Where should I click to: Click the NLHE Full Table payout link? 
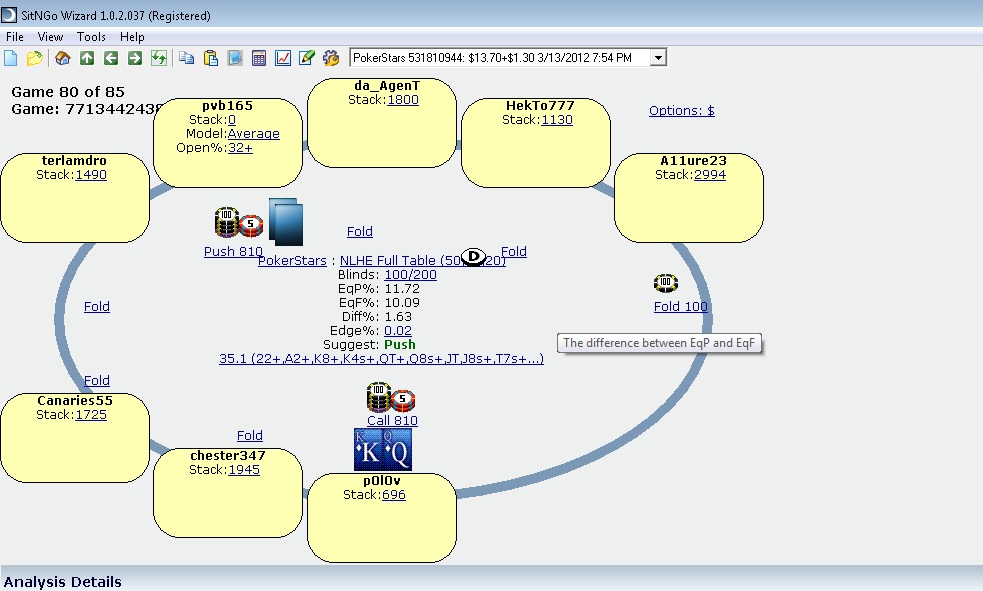[x=423, y=260]
